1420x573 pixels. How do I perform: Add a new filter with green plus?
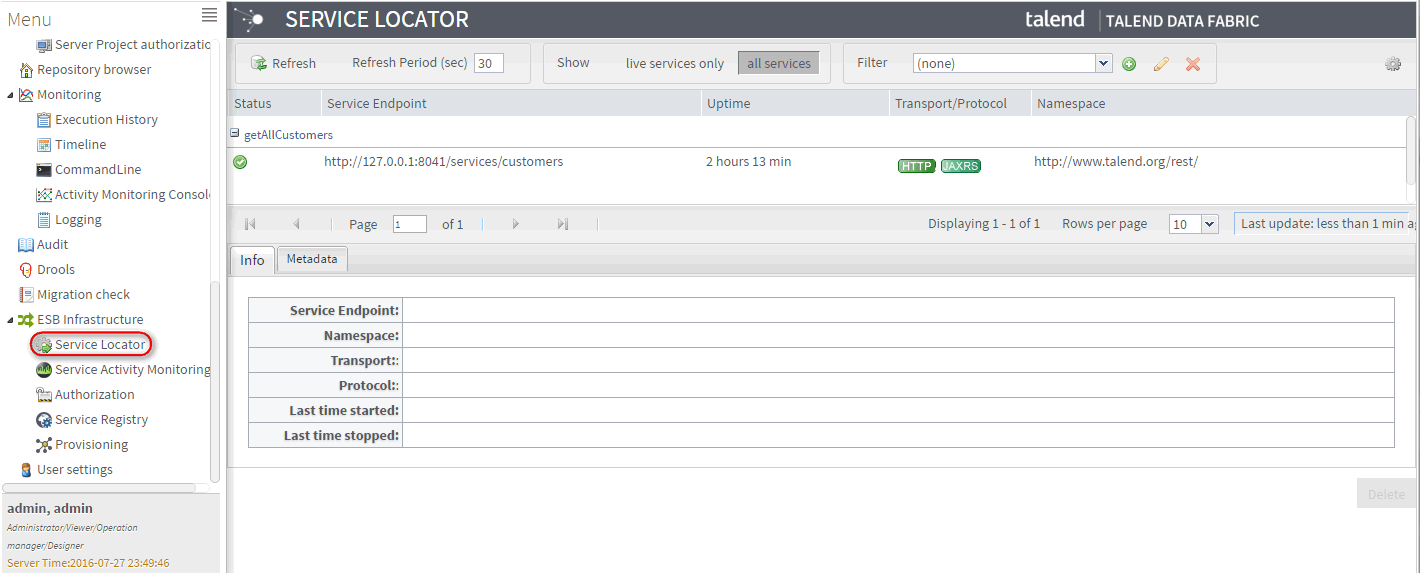1129,64
